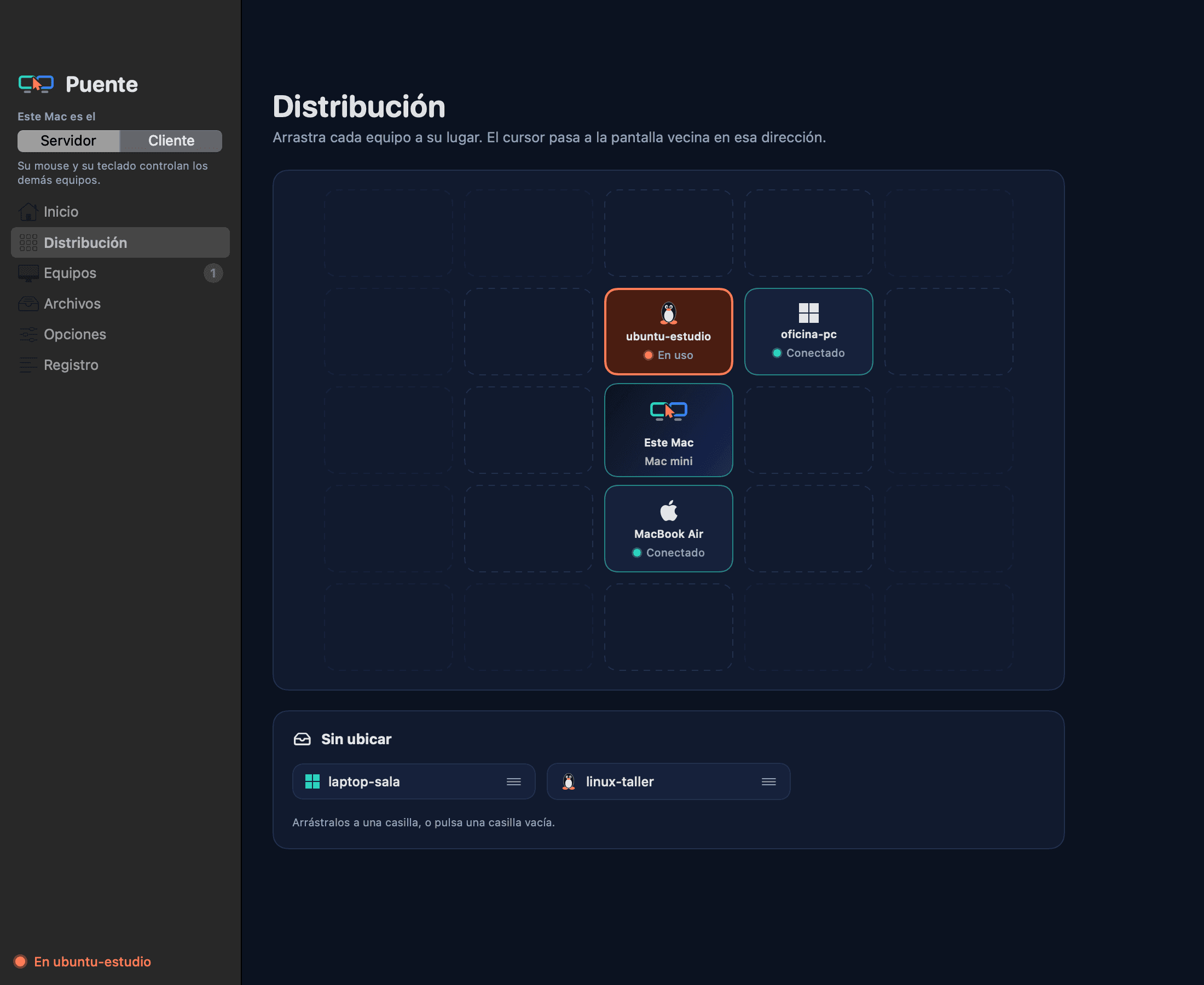
Task: Click the Registro lines icon
Action: pyautogui.click(x=28, y=365)
